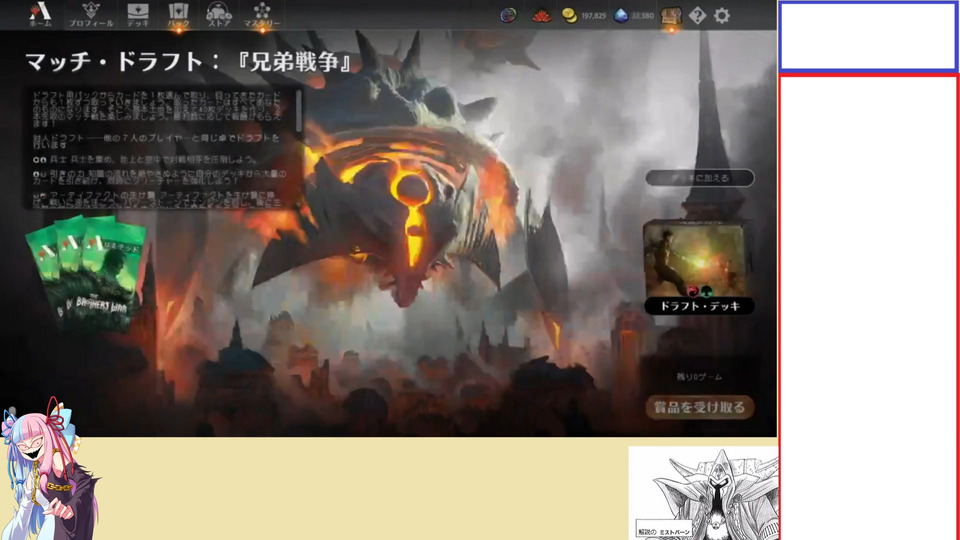Click the event description scrollbar
Viewport: 960px width, 540px height.
tap(299, 110)
